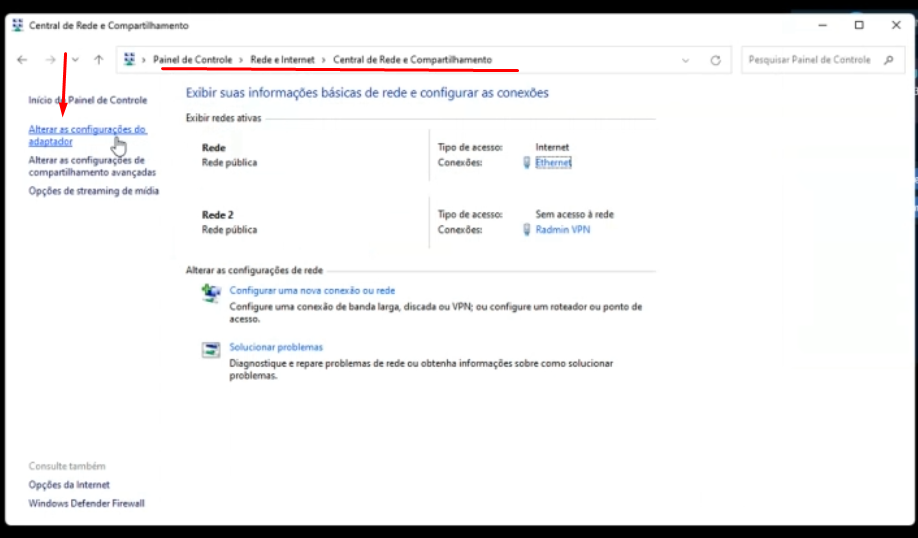Click the Control Panel icon in address bar
Viewport: 918px width, 538px height.
(130, 60)
